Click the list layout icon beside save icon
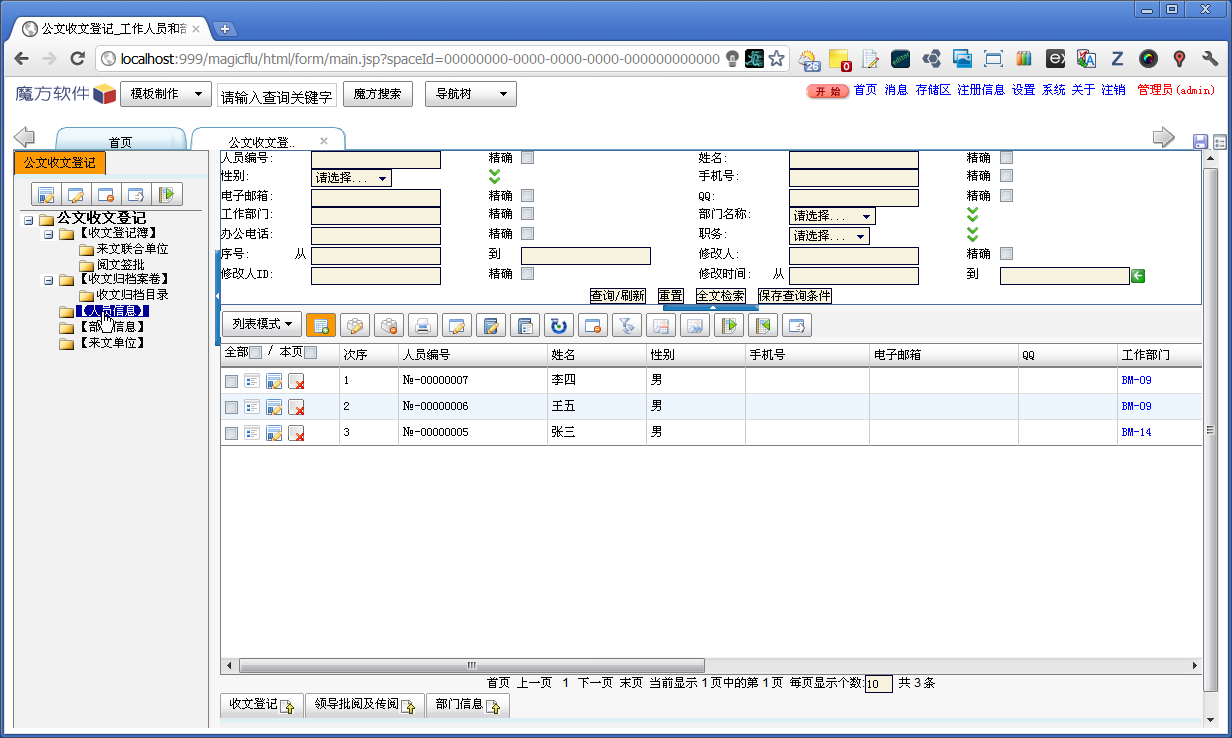Viewport: 1232px width, 738px height. click(x=1220, y=142)
